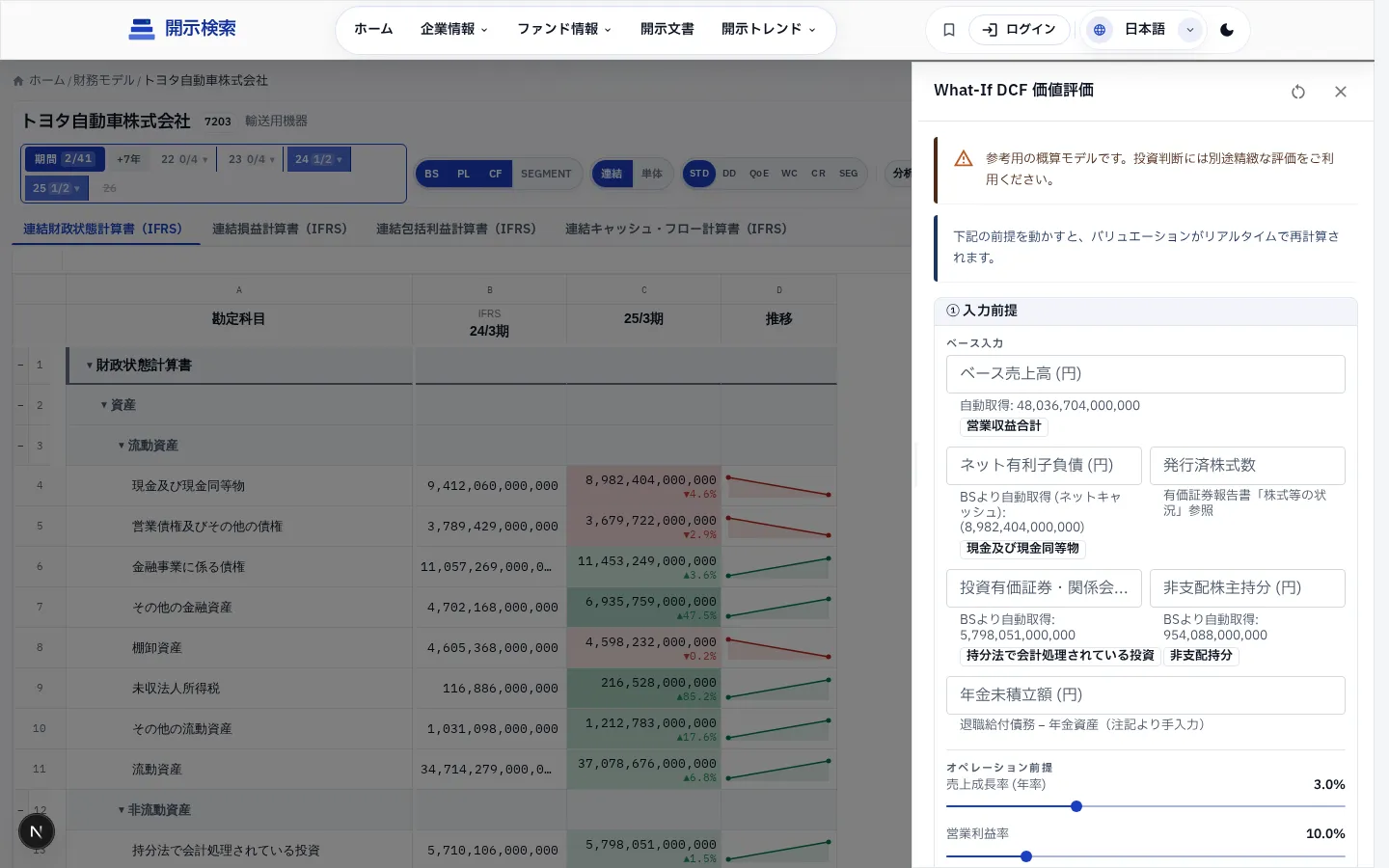Click the 財務モデル breadcrumb link
The height and width of the screenshot is (868, 1389).
(x=104, y=81)
